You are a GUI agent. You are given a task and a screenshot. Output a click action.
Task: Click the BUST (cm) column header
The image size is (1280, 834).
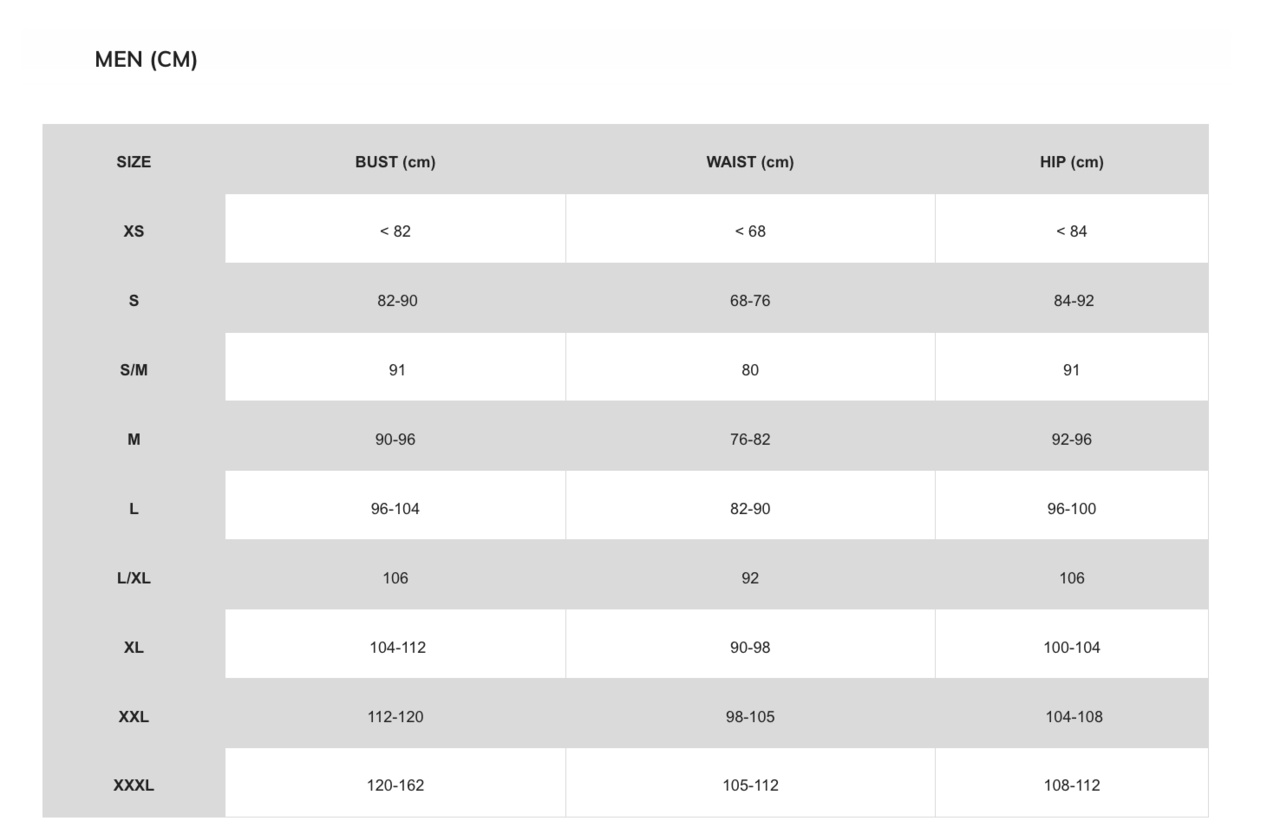(x=395, y=162)
